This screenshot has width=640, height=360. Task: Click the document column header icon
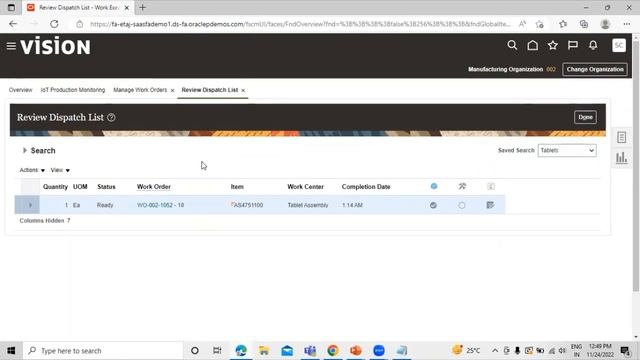tap(491, 187)
